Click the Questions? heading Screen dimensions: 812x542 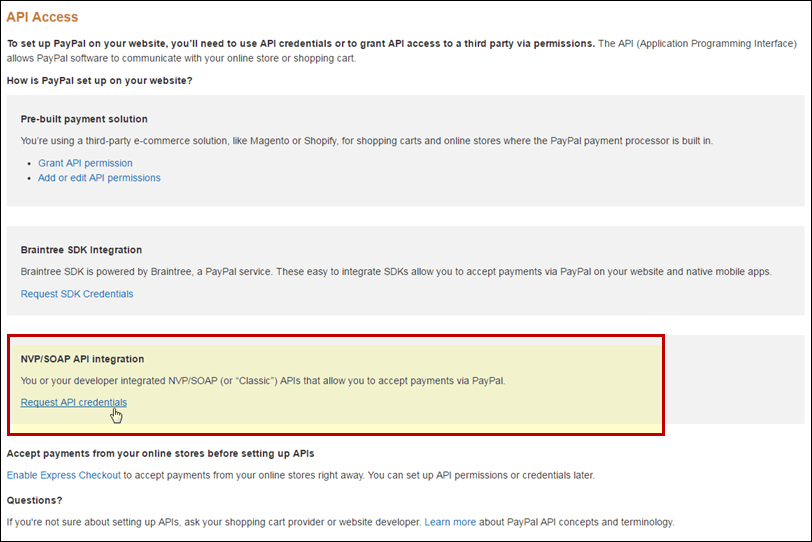(34, 500)
